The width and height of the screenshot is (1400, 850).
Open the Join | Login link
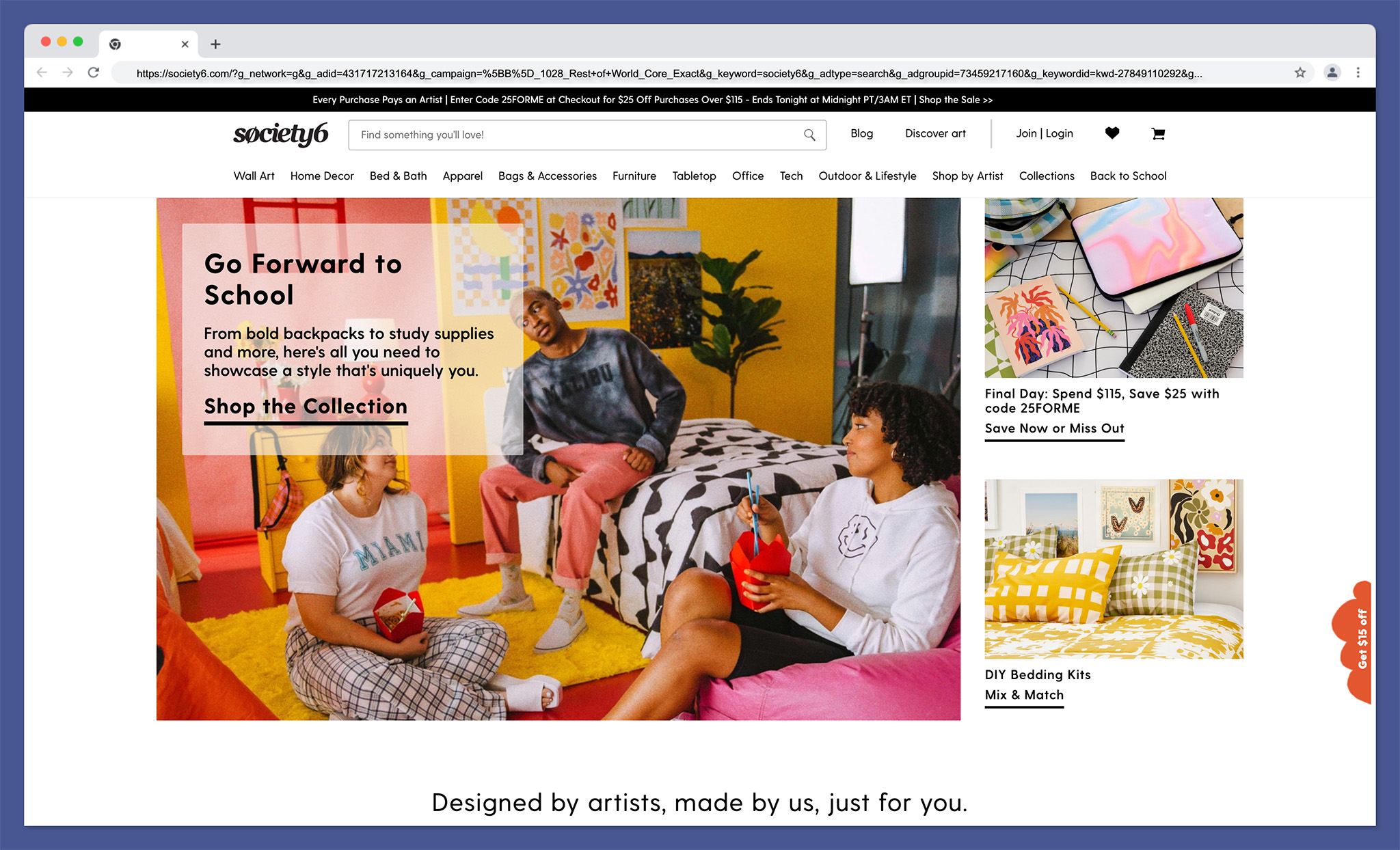coord(1044,133)
